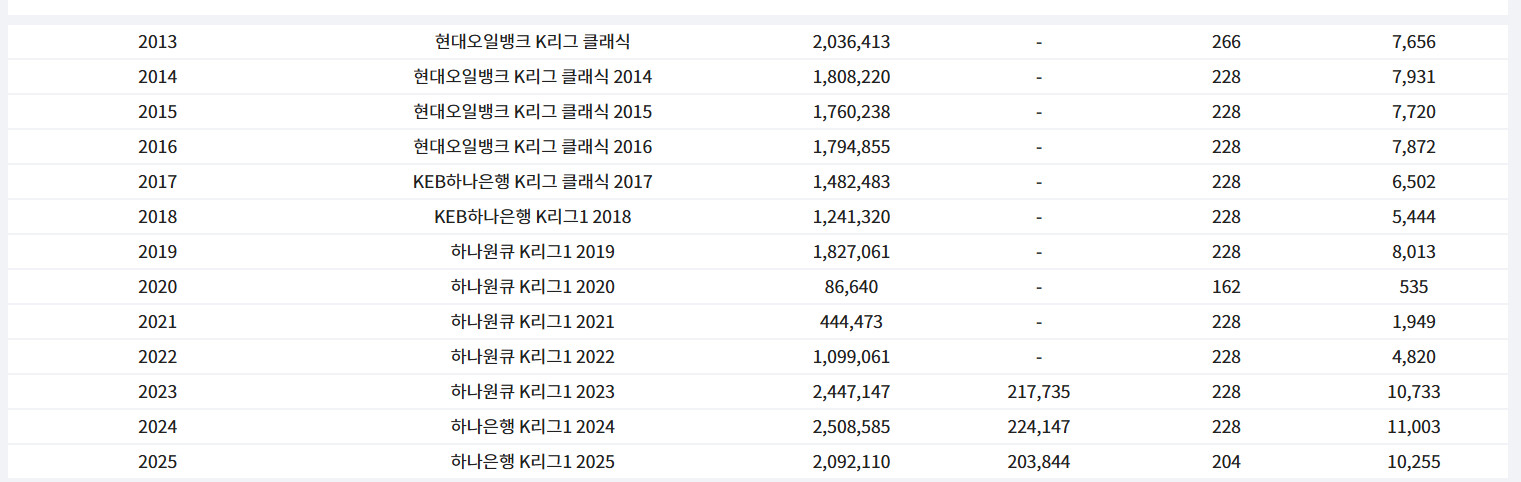Click the 2016 year cell
This screenshot has height=482, width=1521.
point(157,147)
